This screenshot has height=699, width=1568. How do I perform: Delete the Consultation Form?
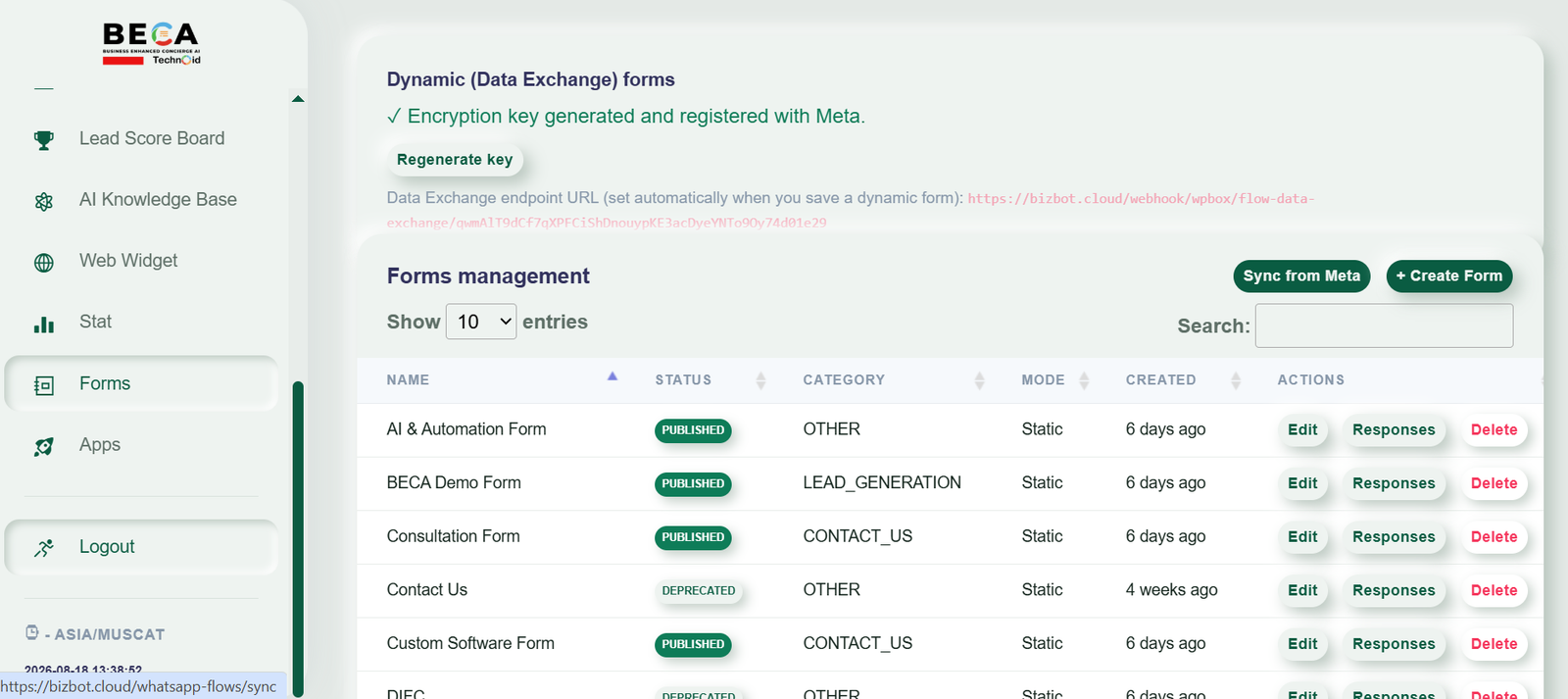tap(1494, 537)
